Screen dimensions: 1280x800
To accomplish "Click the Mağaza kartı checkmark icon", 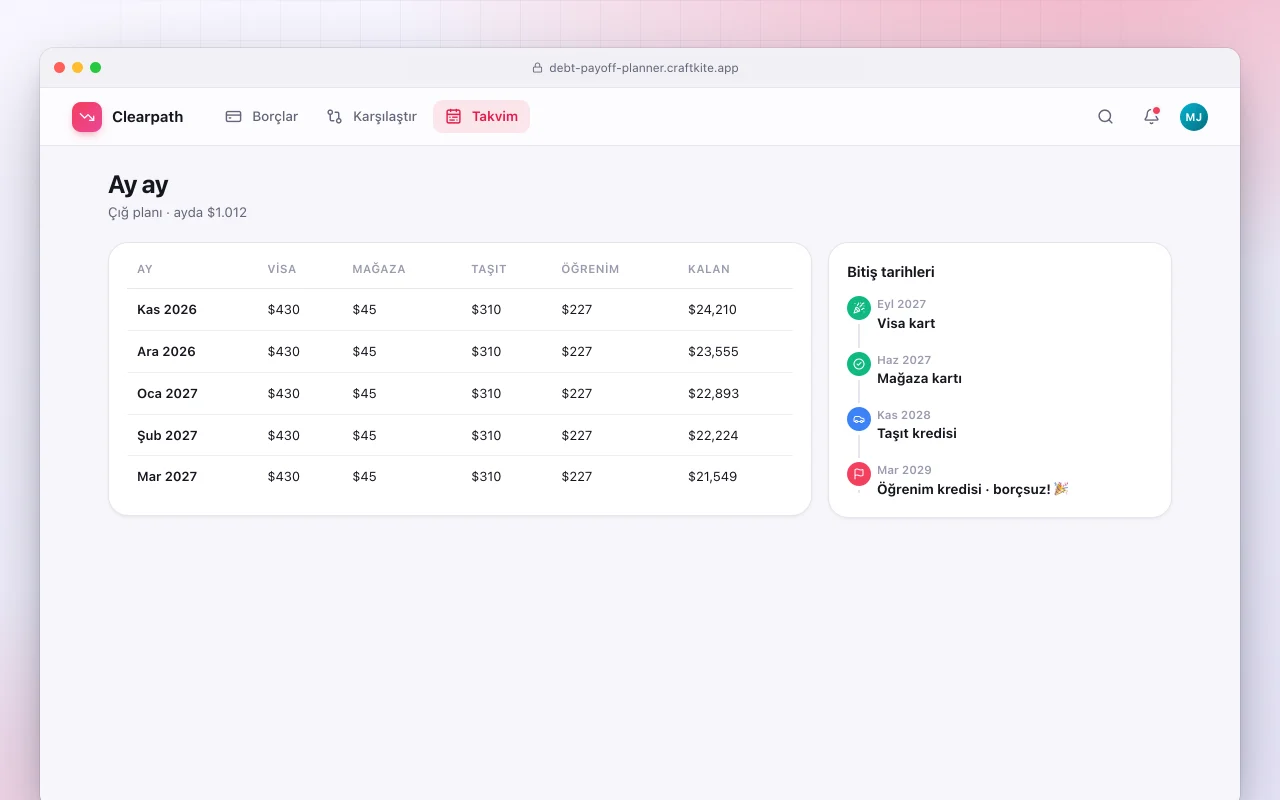I will click(x=859, y=364).
